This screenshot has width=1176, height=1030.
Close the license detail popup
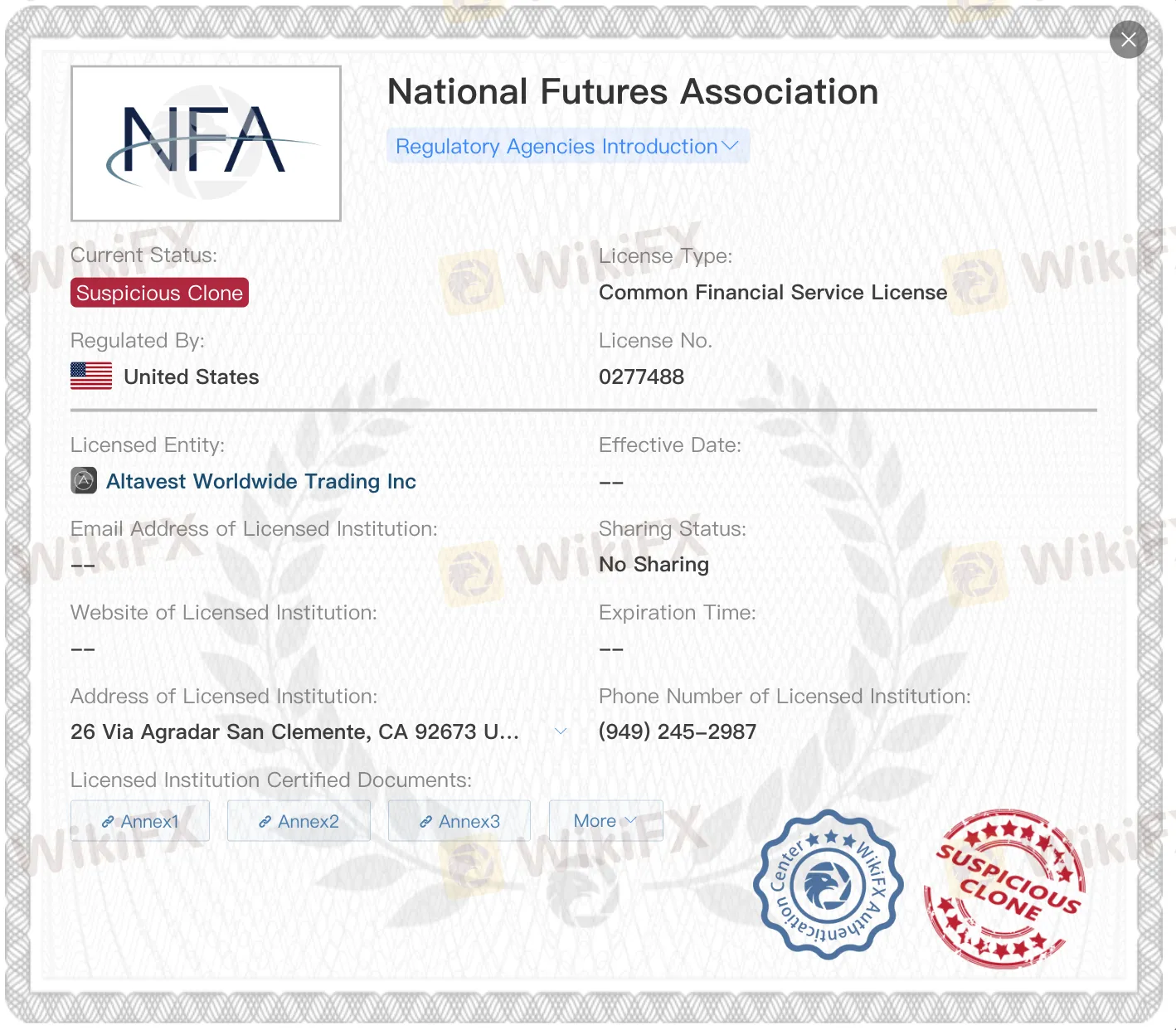(1128, 39)
